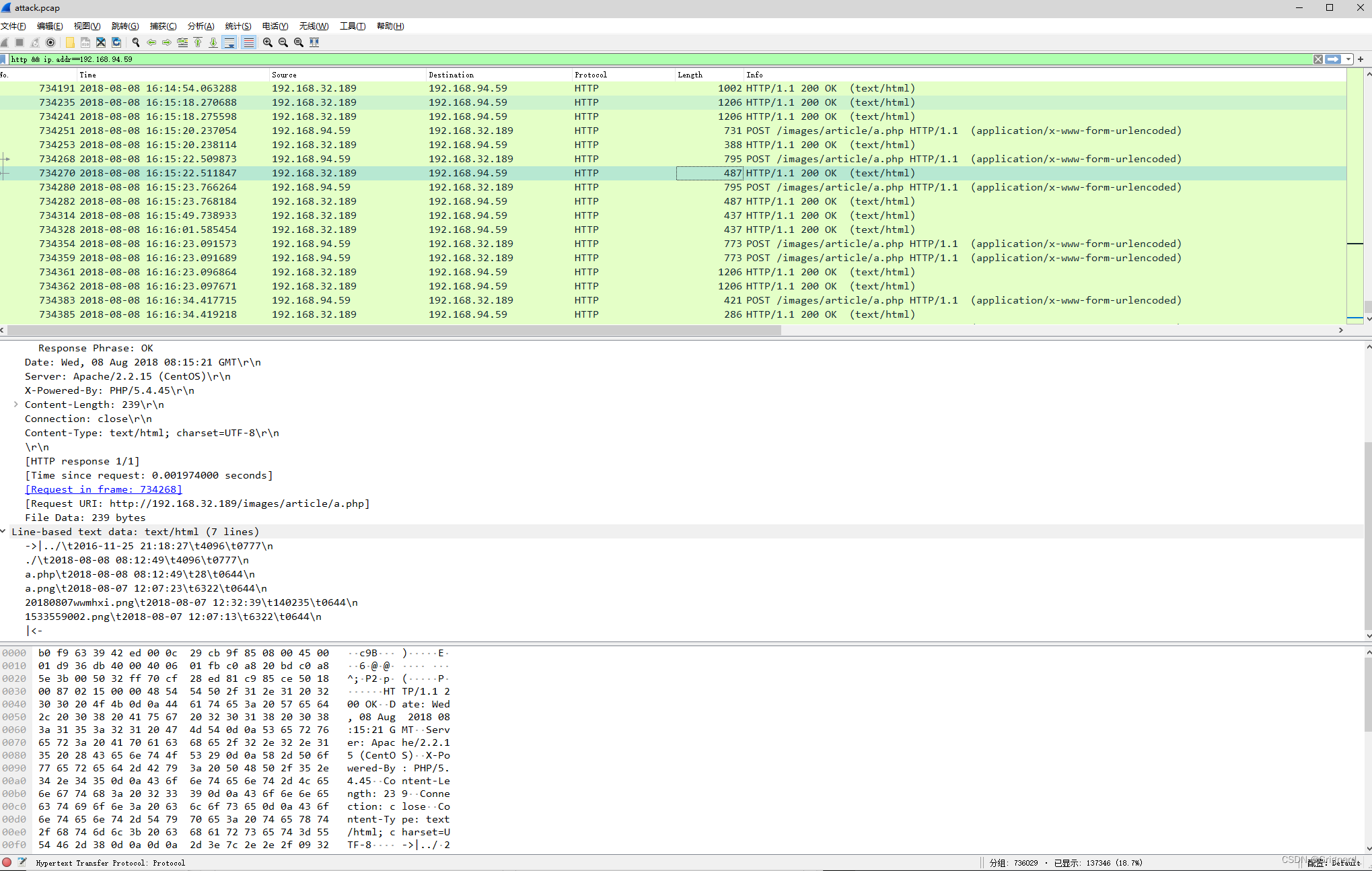Click the packet list vertical scrollbar thumb
This screenshot has width=1372, height=871.
pos(1367,306)
